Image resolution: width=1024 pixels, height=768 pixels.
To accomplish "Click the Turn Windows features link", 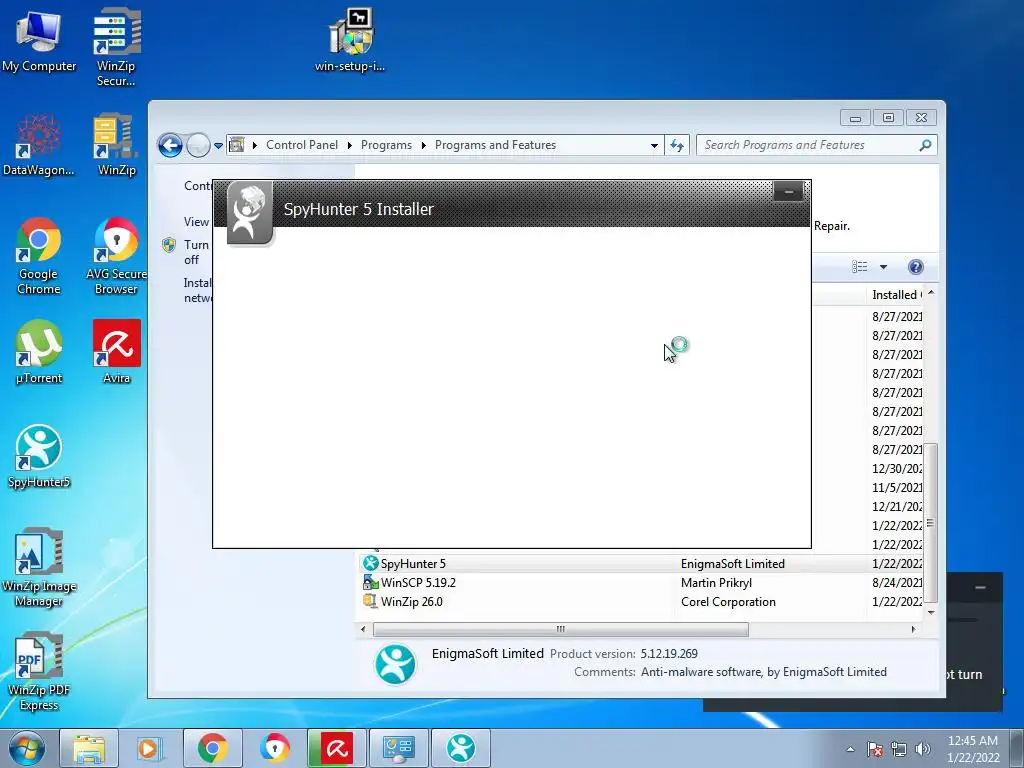I will [x=196, y=251].
